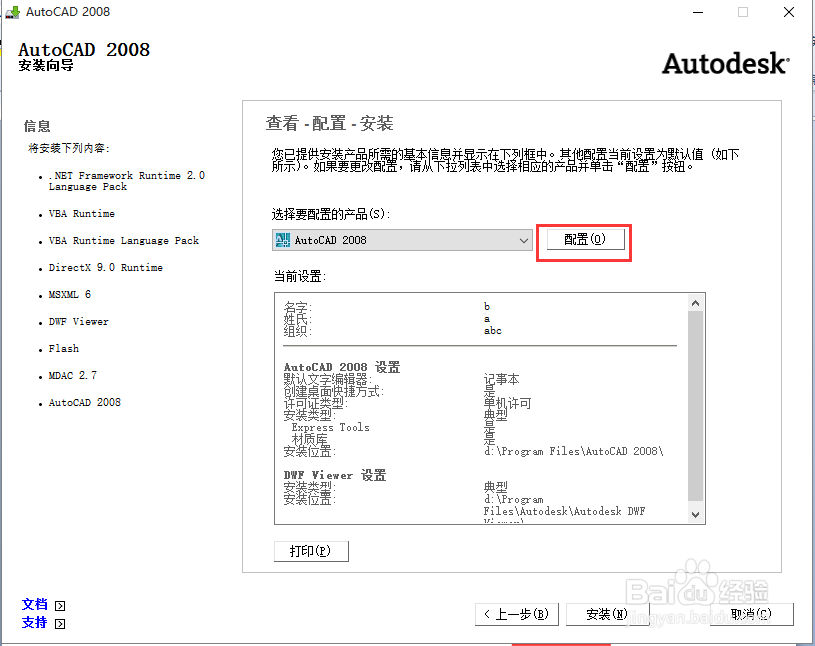
Task: Open the product selection dropdown
Action: click(525, 240)
